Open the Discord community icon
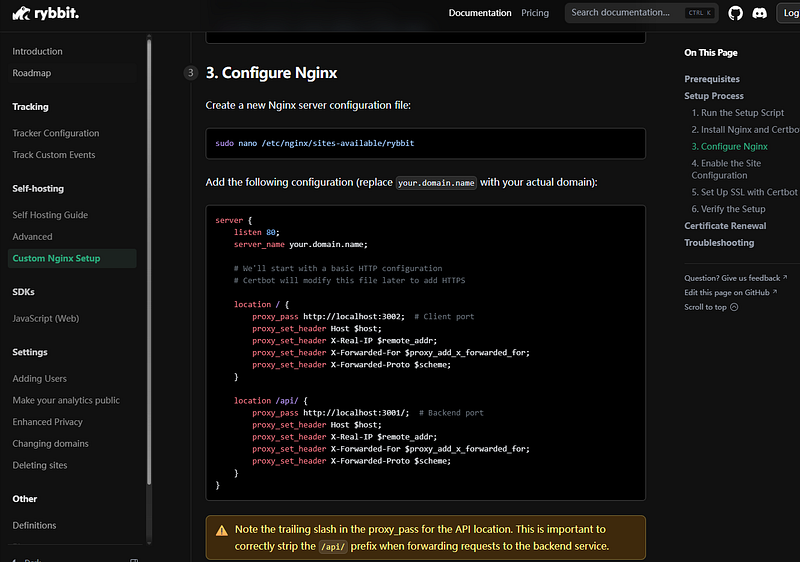 tap(759, 13)
